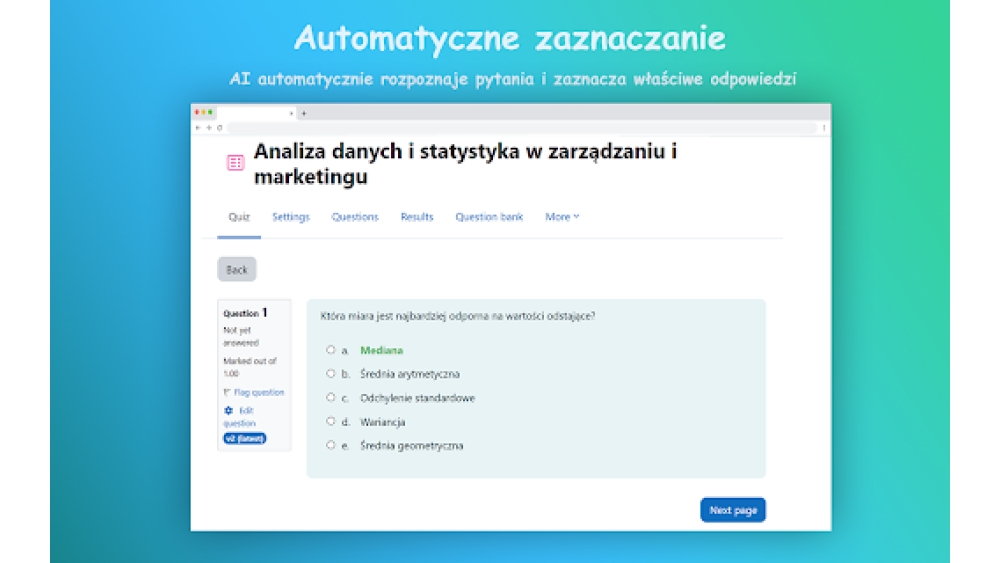This screenshot has height=563, width=1000.
Task: Choose answer c. Odchylenie standardowe
Action: click(330, 397)
